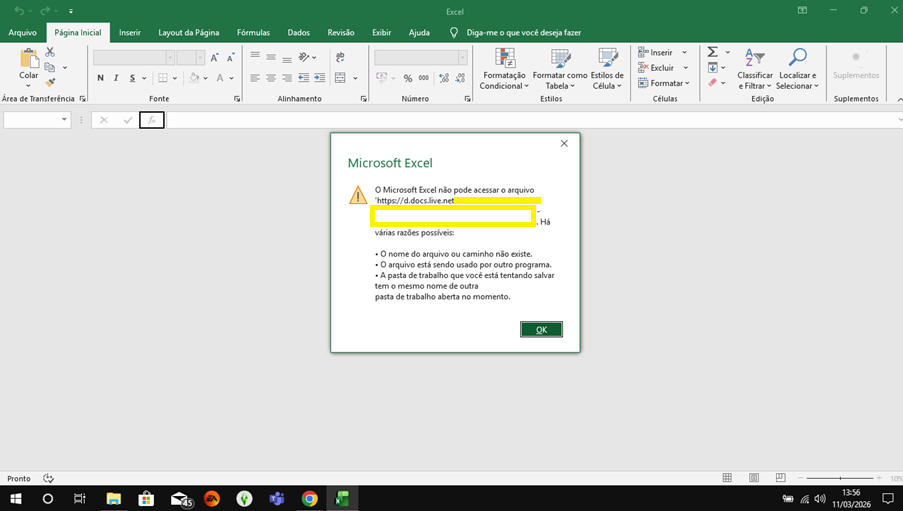Click OK in the Microsoft Excel dialog
This screenshot has width=903, height=511.
tap(541, 330)
